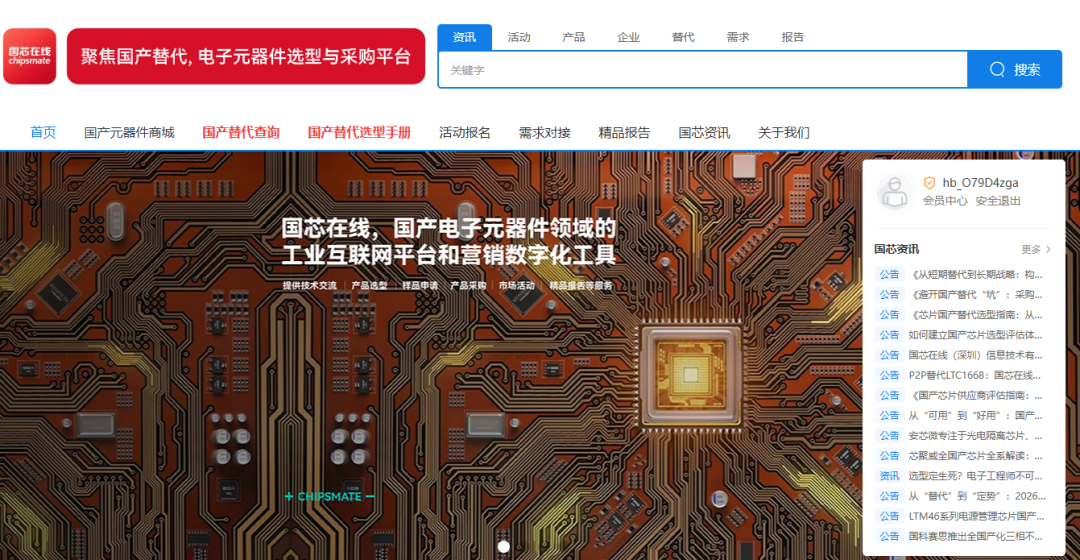Open news 从"替代"到"定势"：2026

977,496
